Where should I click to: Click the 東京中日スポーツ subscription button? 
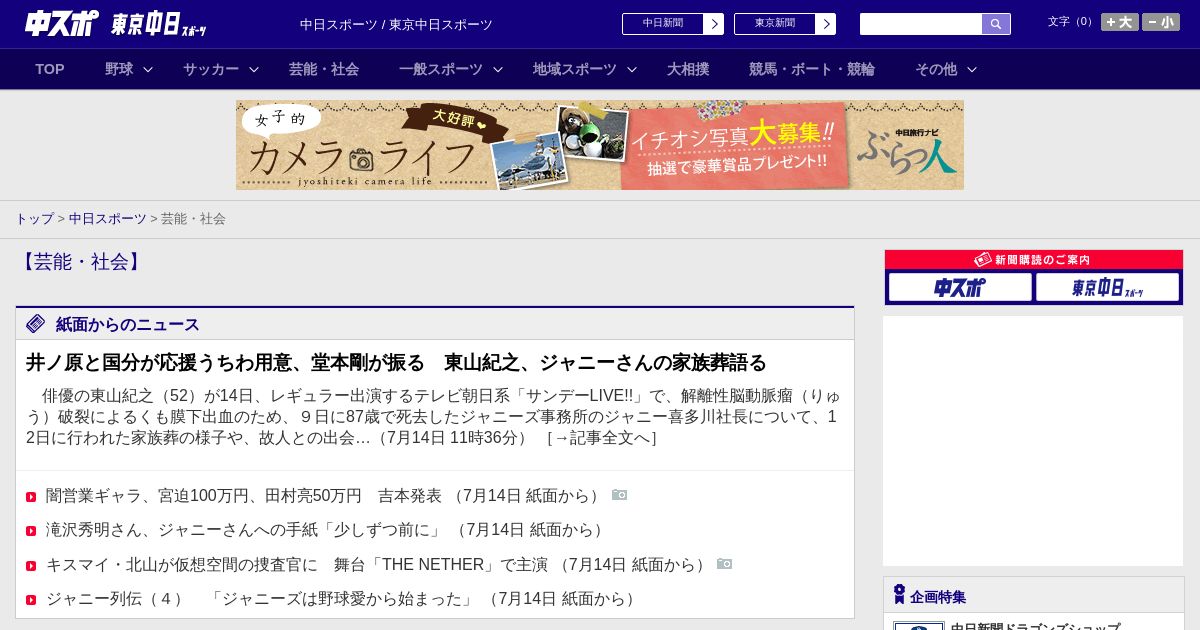(x=1108, y=288)
